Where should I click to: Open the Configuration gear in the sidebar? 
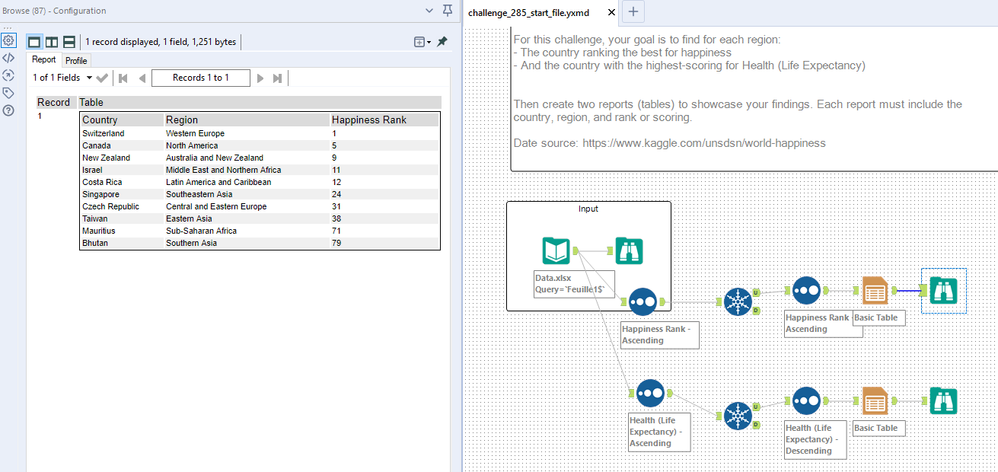(x=8, y=41)
